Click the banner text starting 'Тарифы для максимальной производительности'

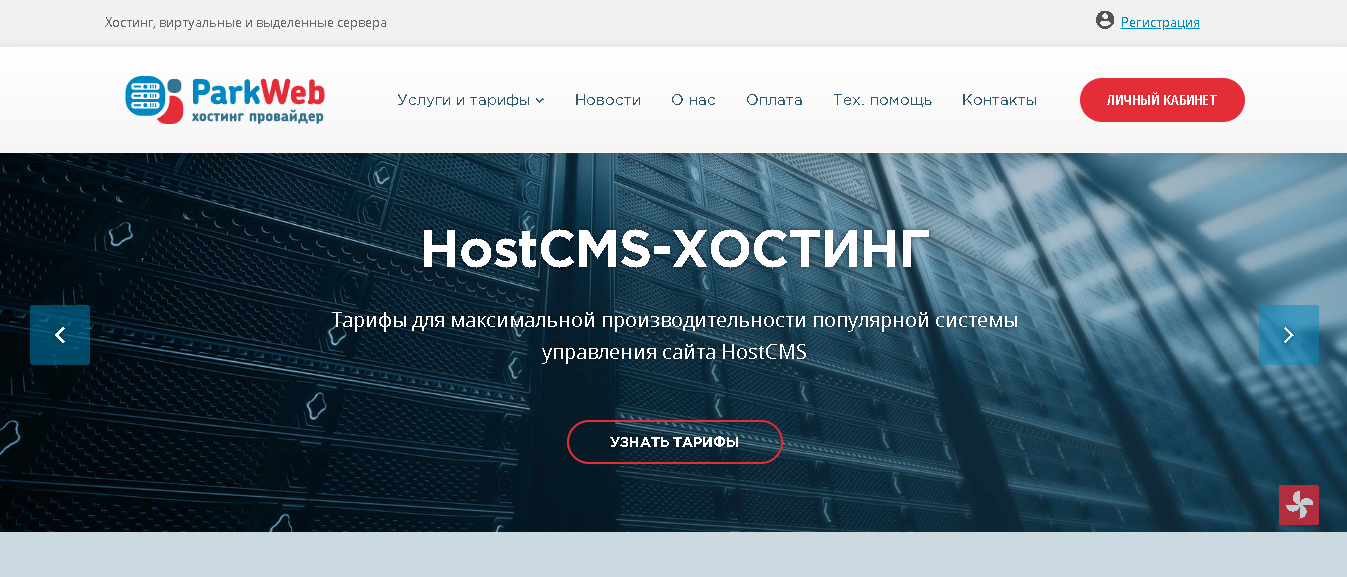675,336
